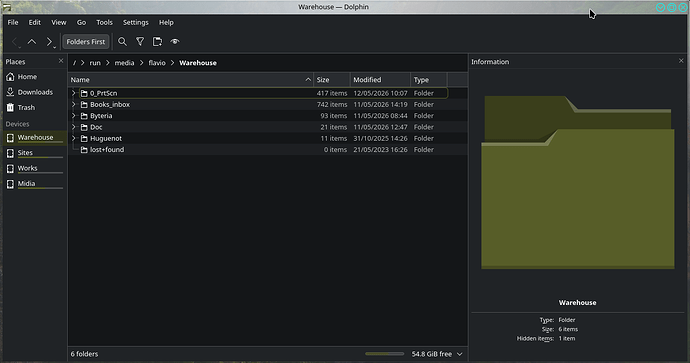Viewport: 690px width, 363px height.
Task: Expand the 0_PrtScn folder tree
Action: [x=73, y=93]
